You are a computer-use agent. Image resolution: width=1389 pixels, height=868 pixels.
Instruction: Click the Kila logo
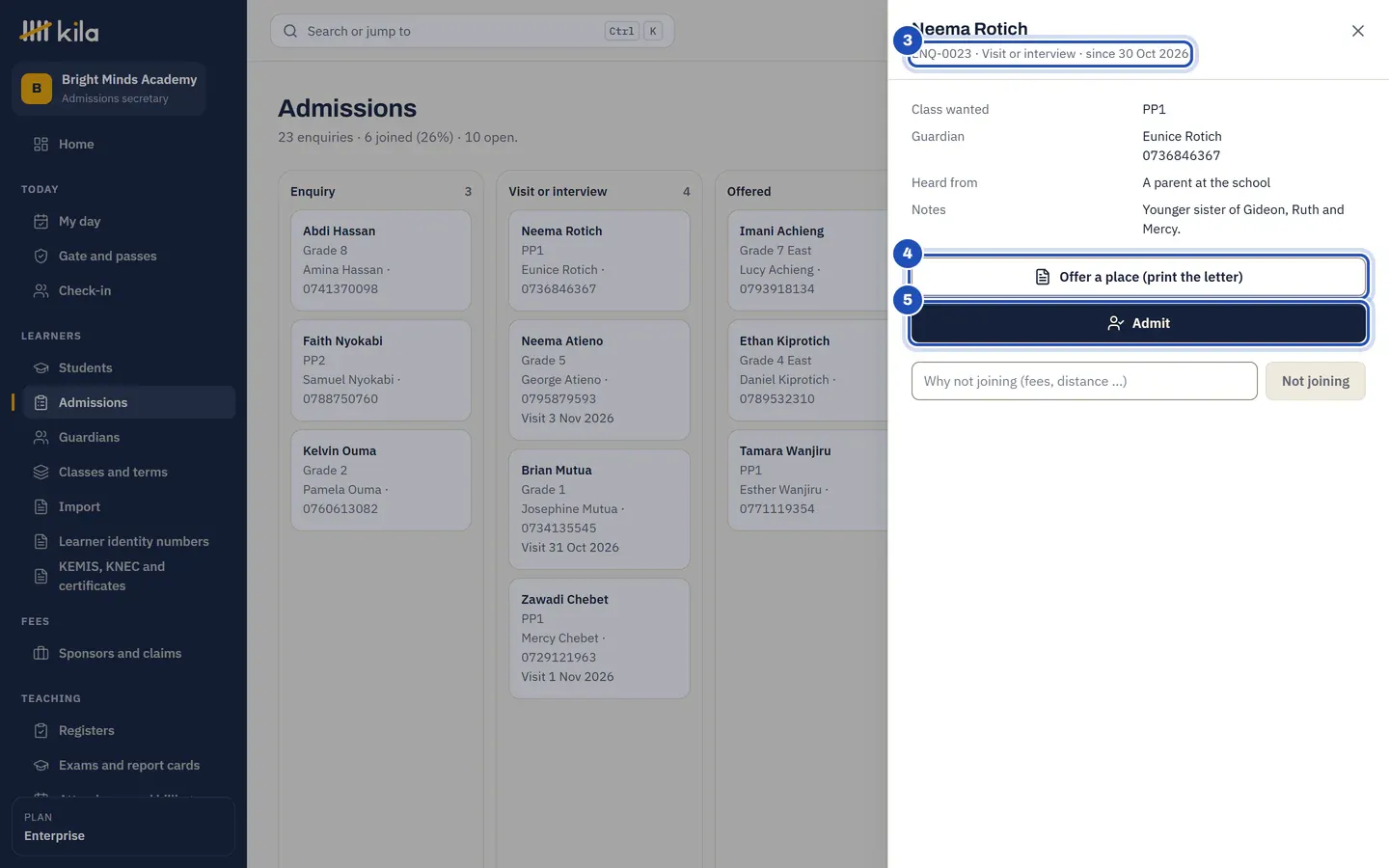pyautogui.click(x=60, y=32)
